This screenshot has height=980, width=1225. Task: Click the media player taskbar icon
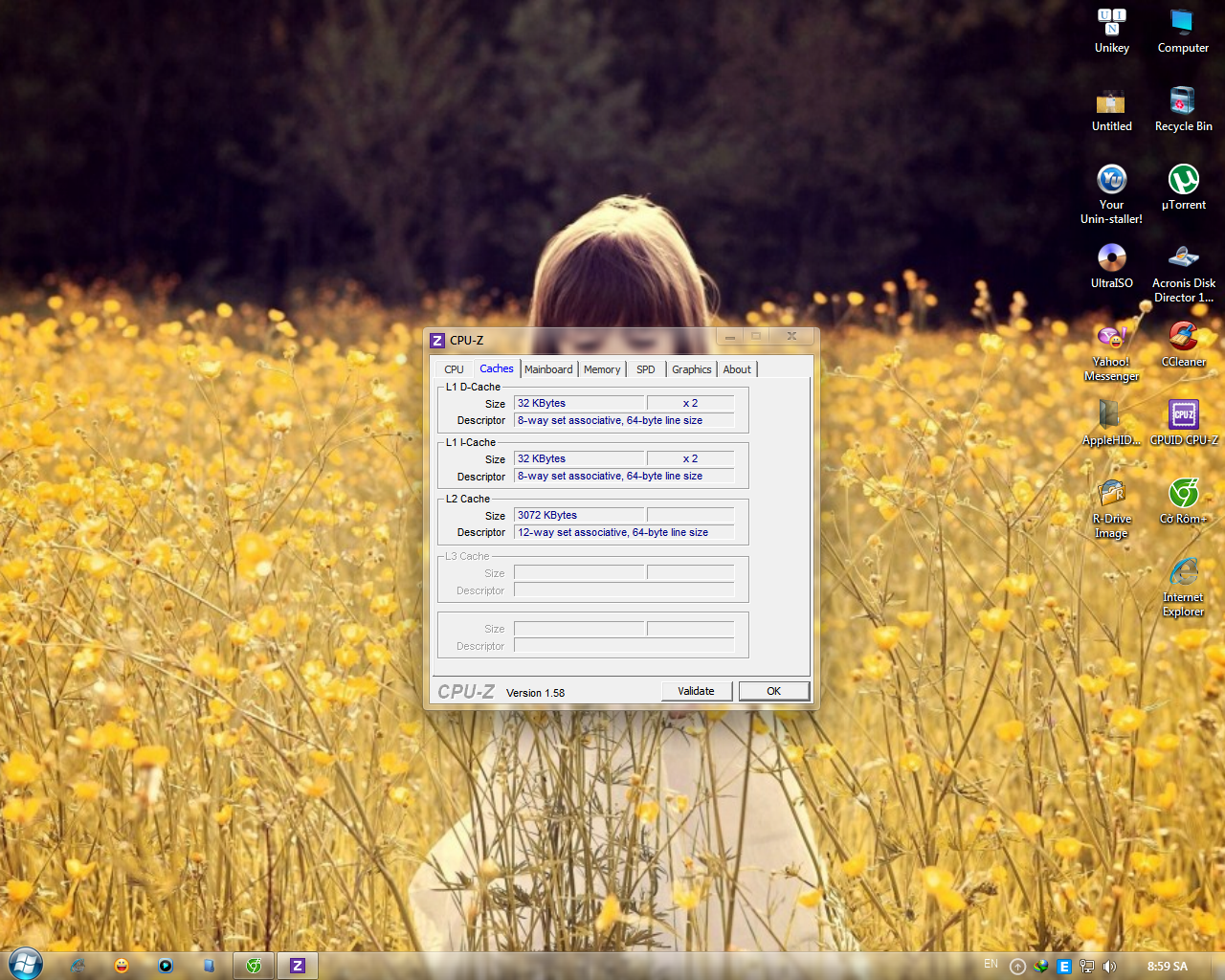[166, 966]
